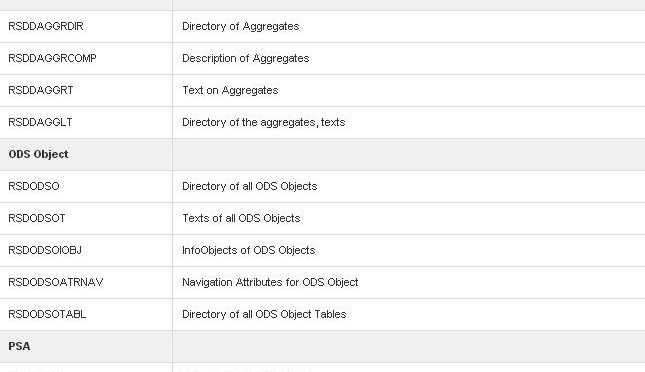Click the RSDODSOATRNAV table name
This screenshot has width=645, height=372.
(56, 283)
